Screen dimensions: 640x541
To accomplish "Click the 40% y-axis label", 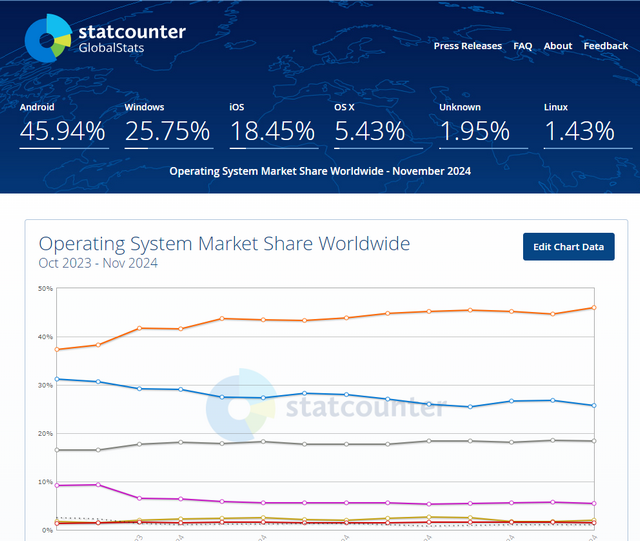I will click(45, 337).
